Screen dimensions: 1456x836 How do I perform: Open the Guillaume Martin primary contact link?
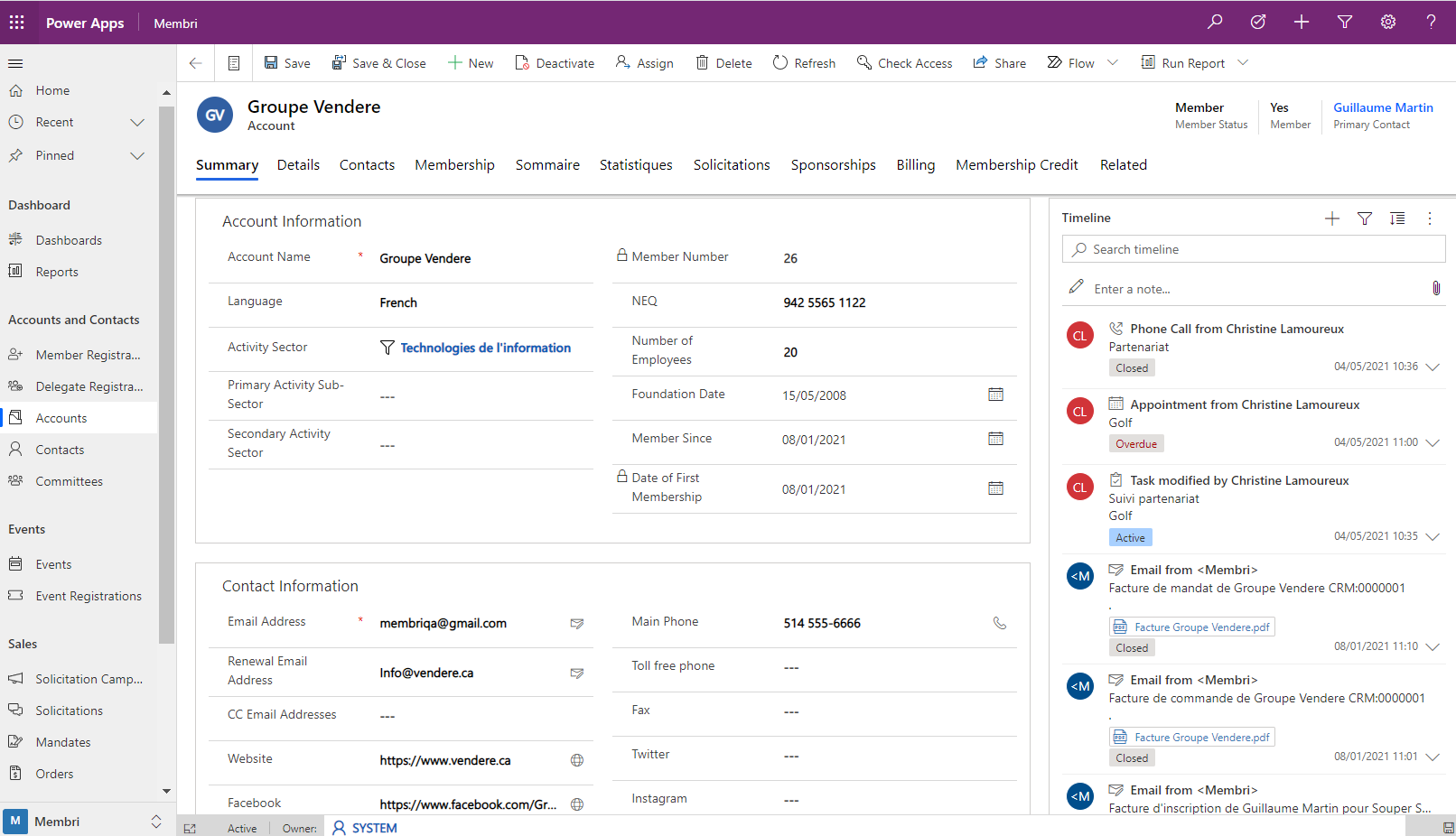pos(1383,107)
